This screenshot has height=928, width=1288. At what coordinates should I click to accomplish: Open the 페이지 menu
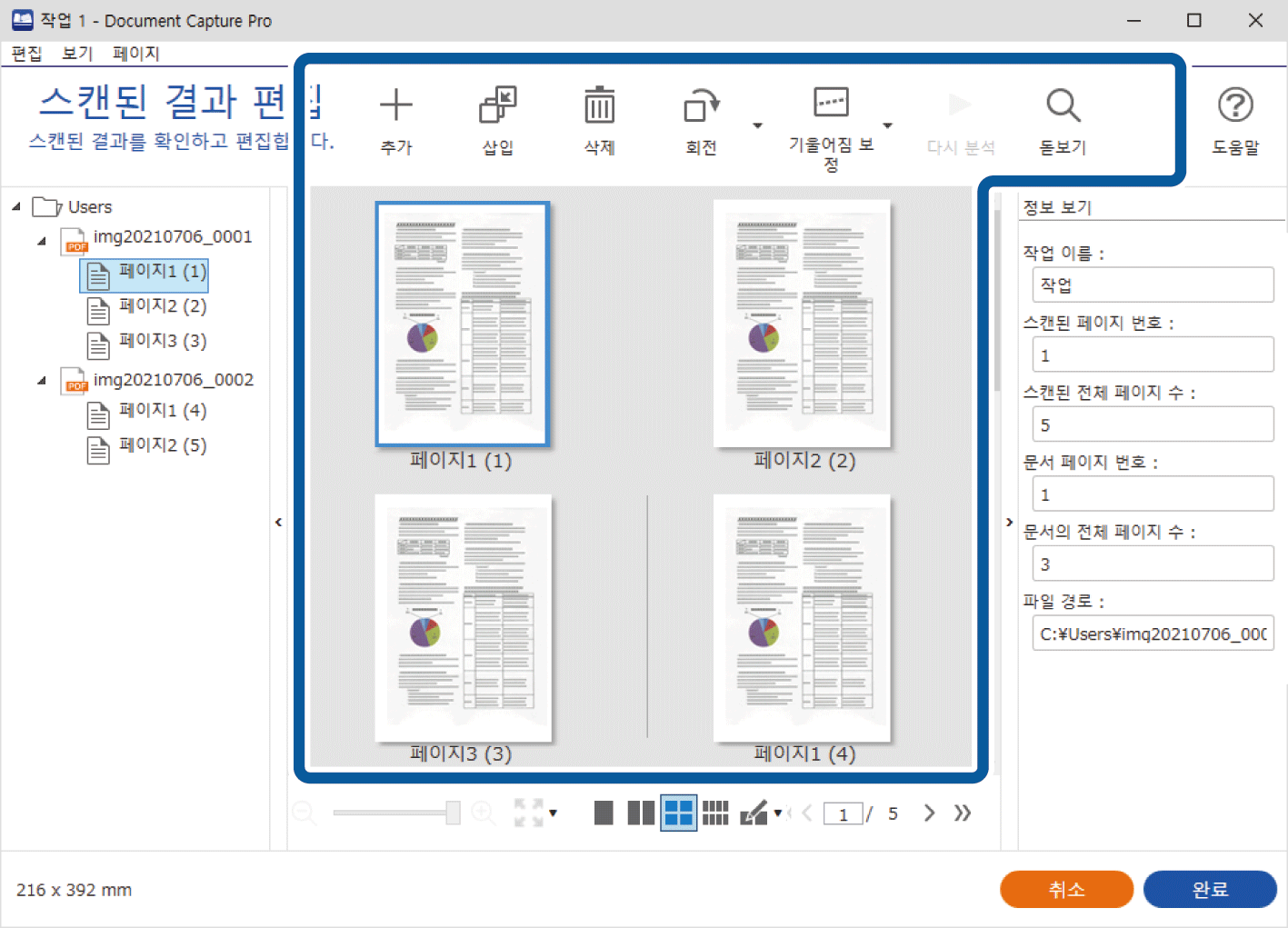(135, 54)
